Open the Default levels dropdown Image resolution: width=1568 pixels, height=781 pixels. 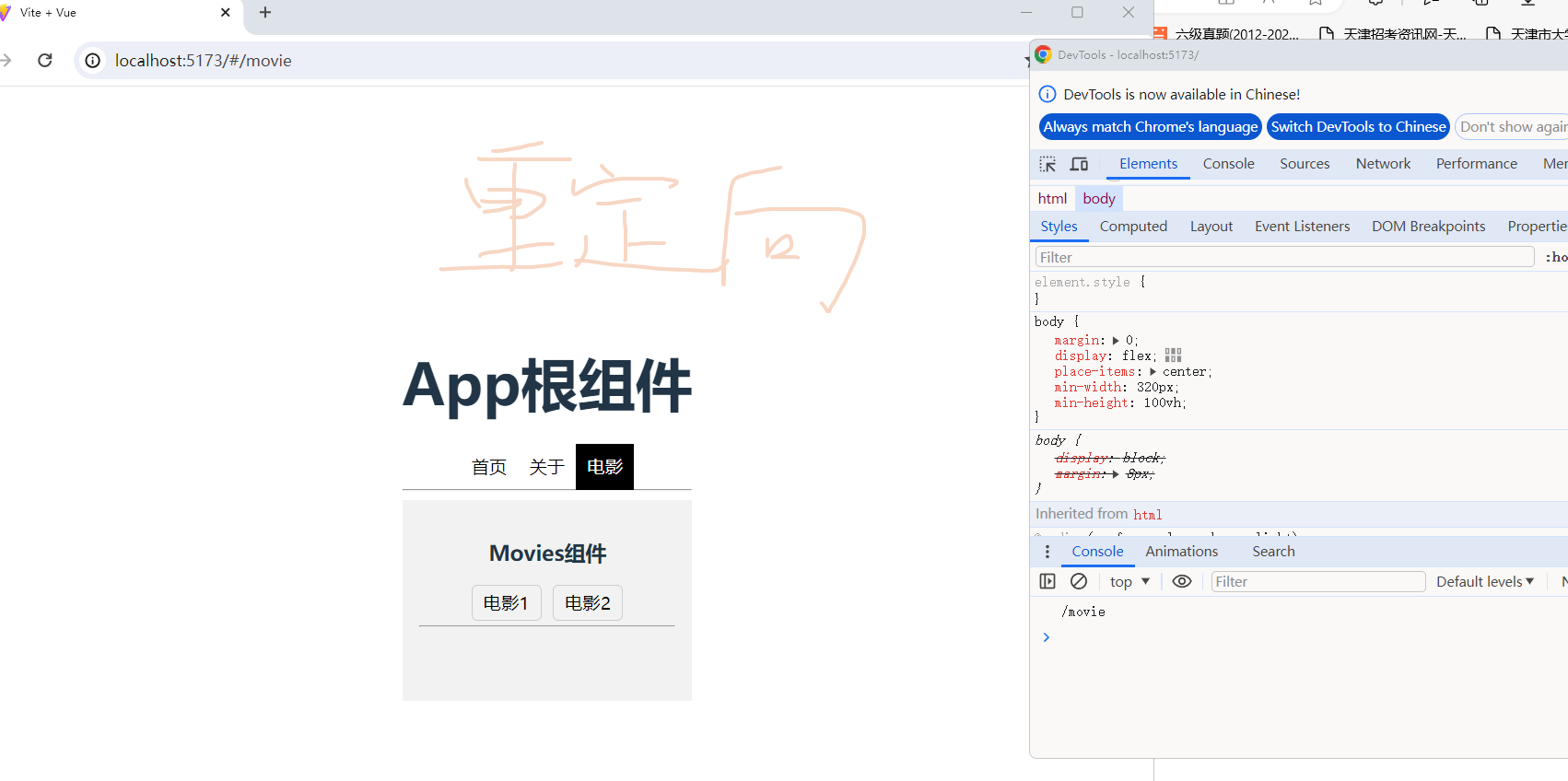1485,582
